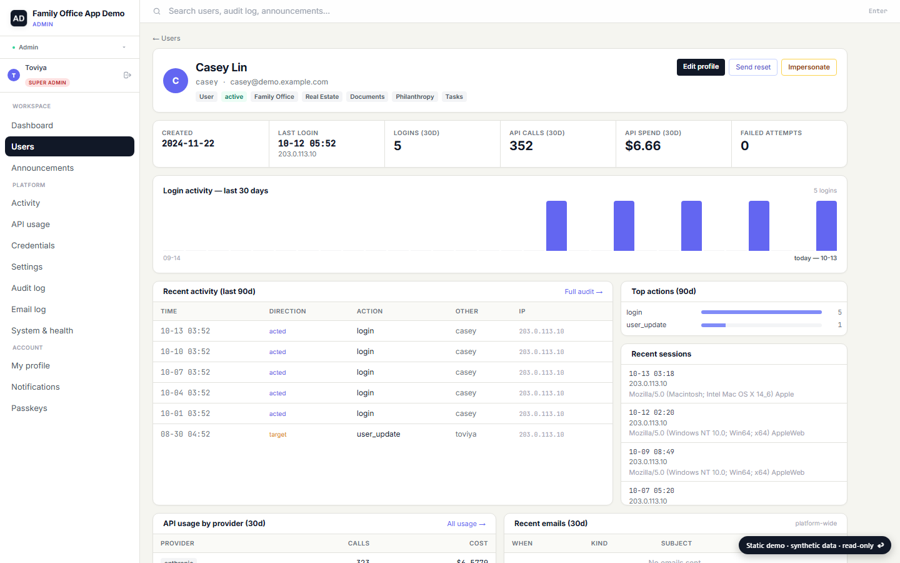Click the arrow icon on static demo badge

tap(881, 545)
